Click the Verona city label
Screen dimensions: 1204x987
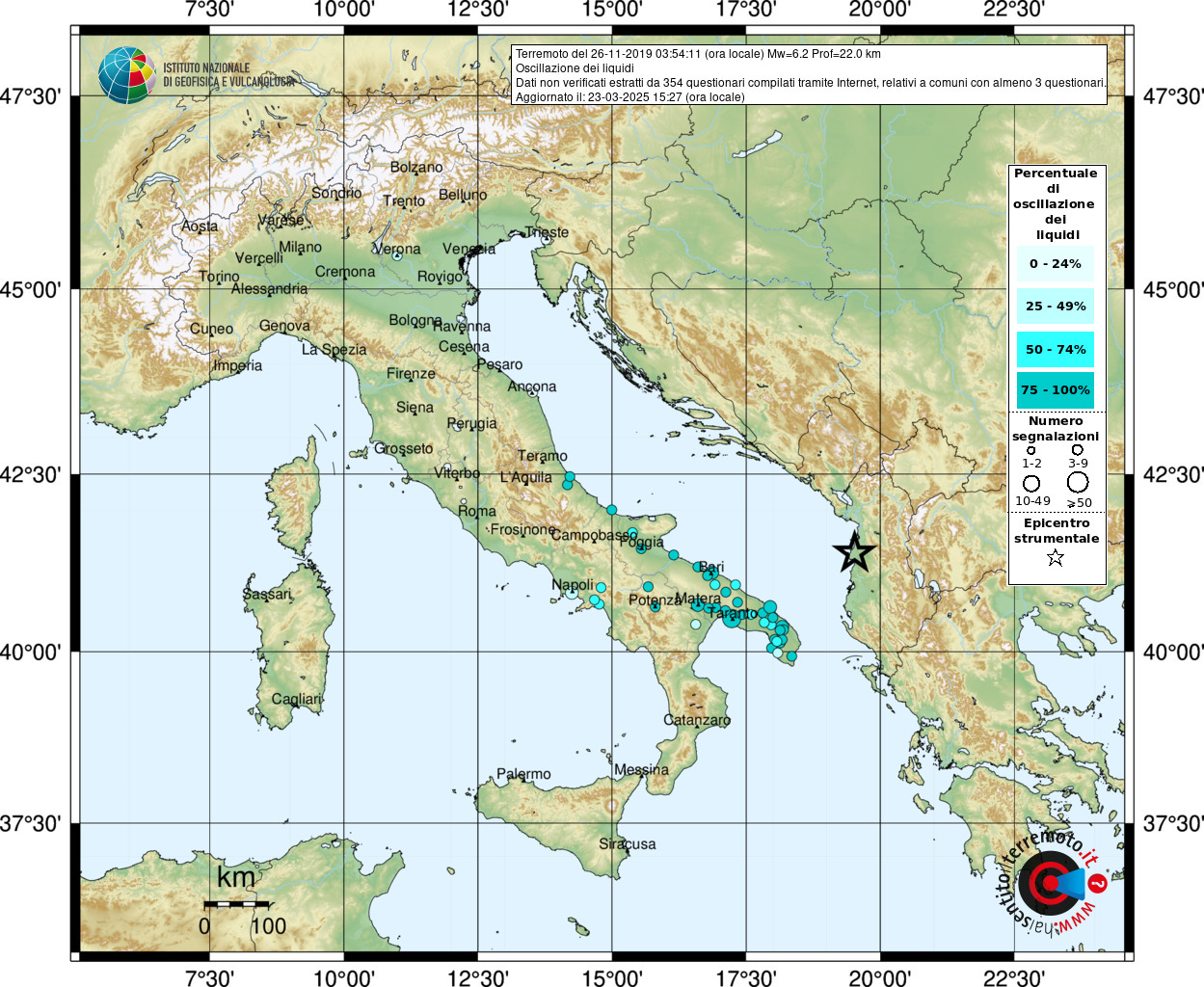(397, 250)
